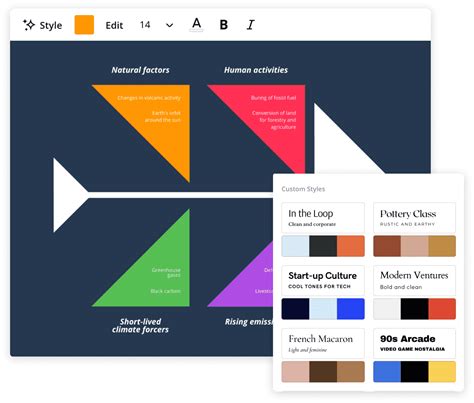The image size is (474, 403).
Task: Pick Pottery Class golden tan swatch
Action: tap(442, 246)
